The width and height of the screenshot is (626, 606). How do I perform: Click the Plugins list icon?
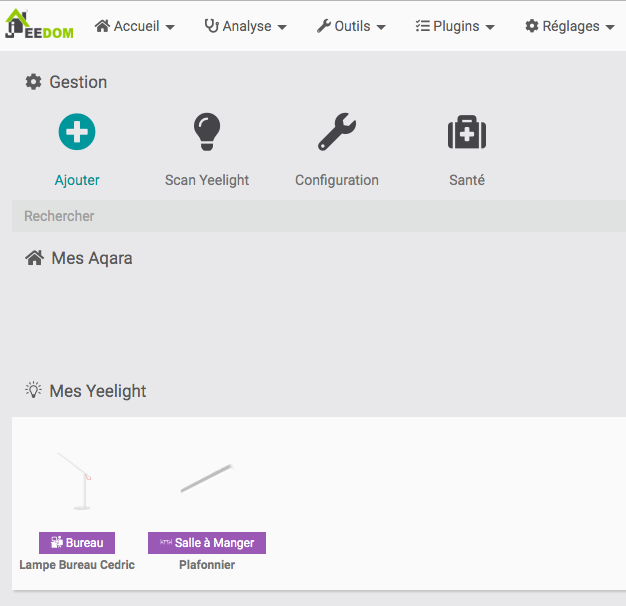point(422,26)
